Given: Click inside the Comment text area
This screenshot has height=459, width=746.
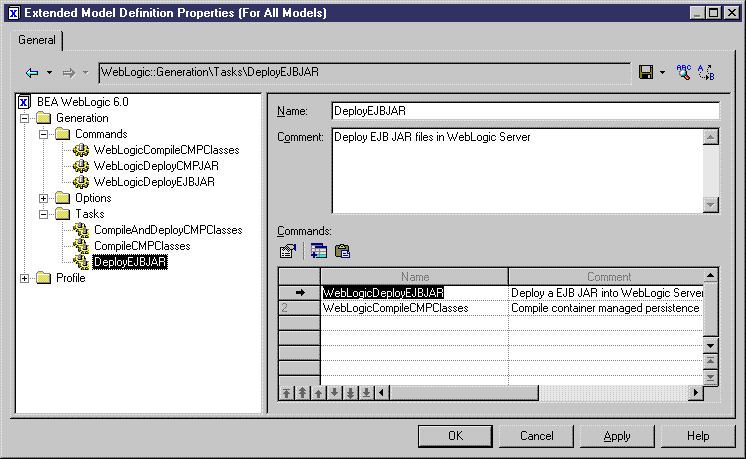Looking at the screenshot, I should pos(517,171).
